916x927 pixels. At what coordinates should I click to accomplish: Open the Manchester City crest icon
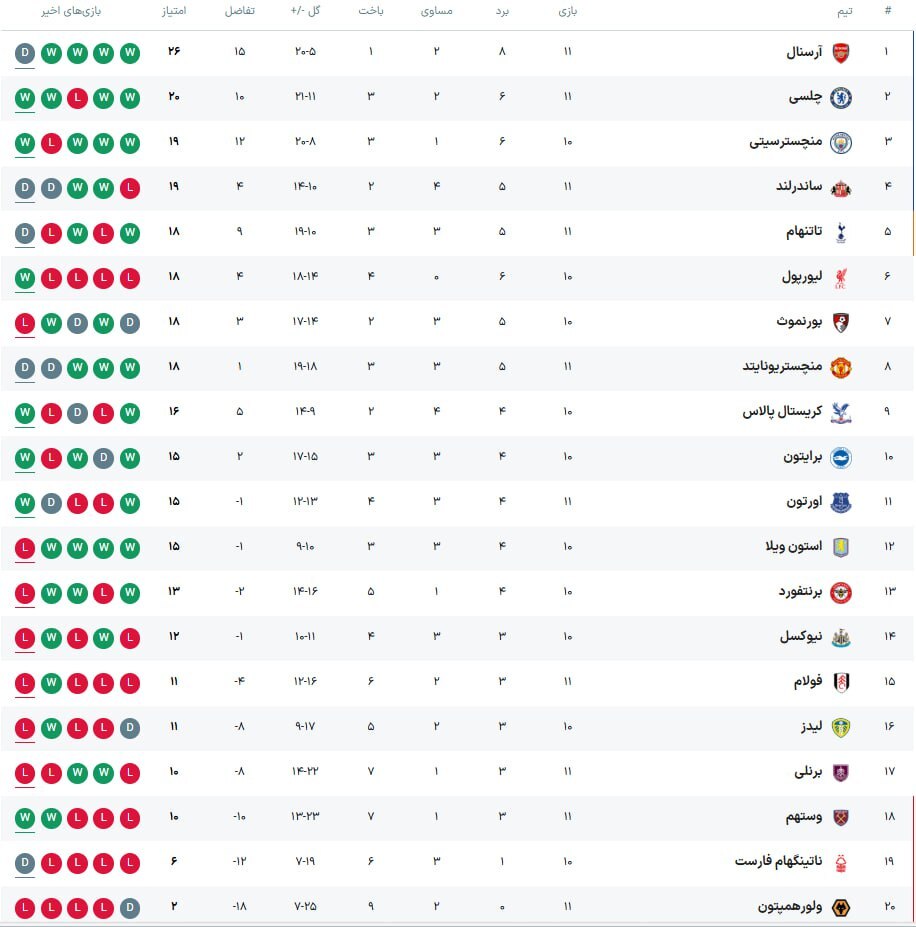coord(841,143)
